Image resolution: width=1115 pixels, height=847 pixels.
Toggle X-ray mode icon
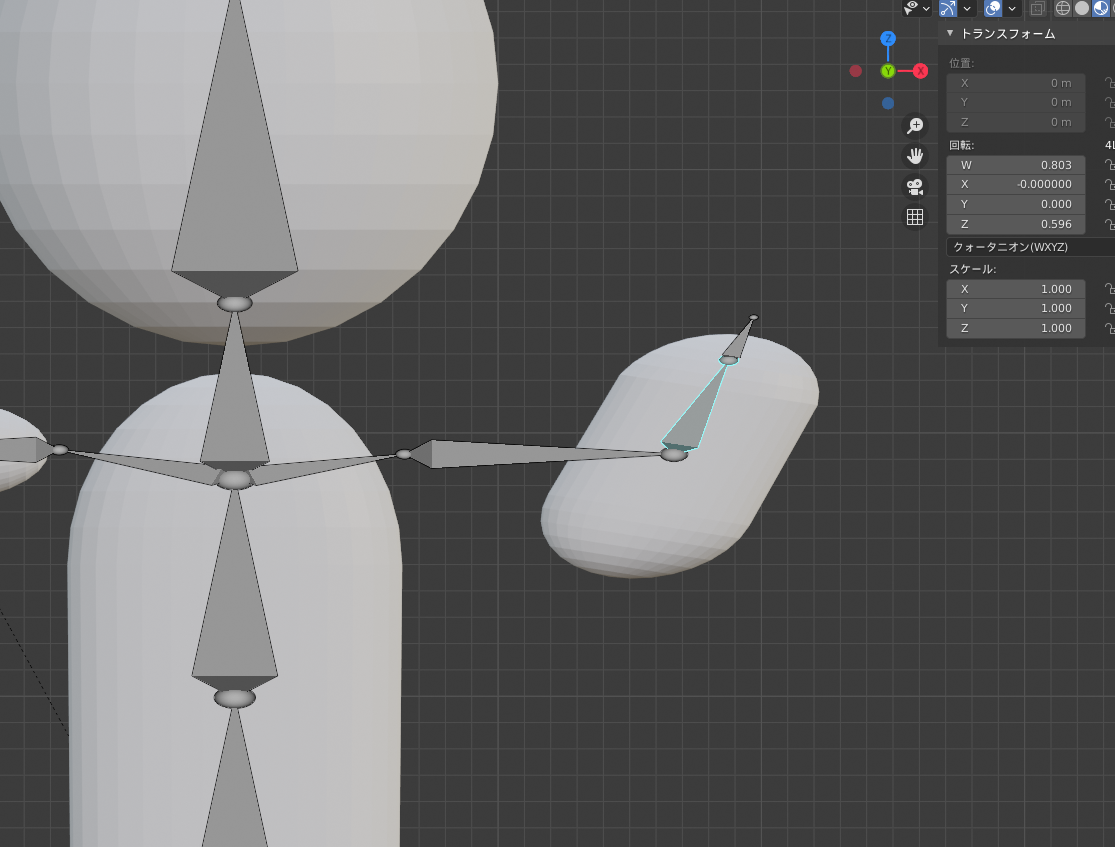point(1037,8)
